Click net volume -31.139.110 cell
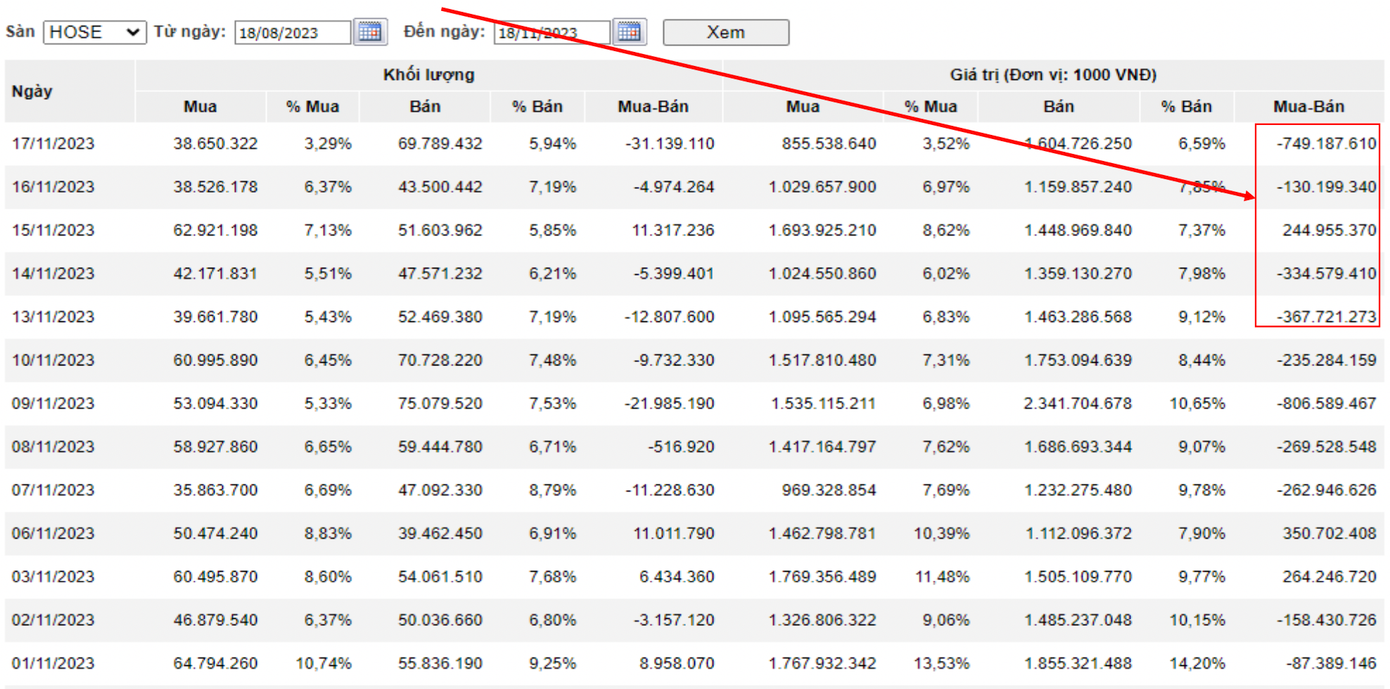The height and width of the screenshot is (689, 1390). click(x=669, y=144)
